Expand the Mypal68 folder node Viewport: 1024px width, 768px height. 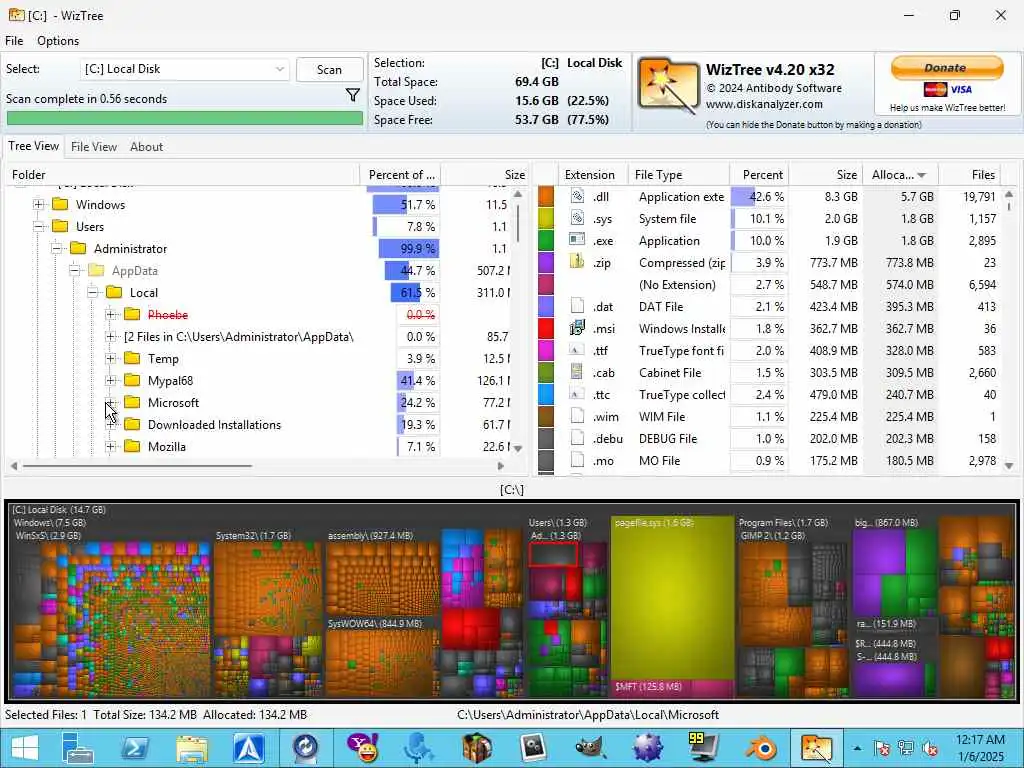click(110, 380)
